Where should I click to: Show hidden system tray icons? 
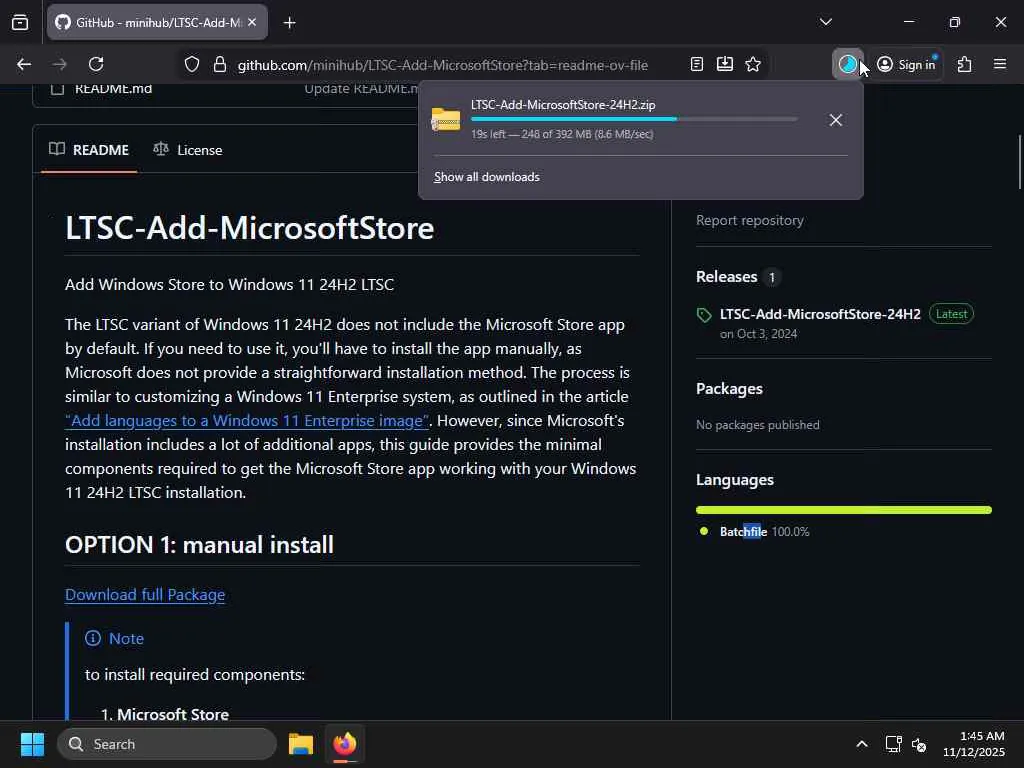click(861, 744)
